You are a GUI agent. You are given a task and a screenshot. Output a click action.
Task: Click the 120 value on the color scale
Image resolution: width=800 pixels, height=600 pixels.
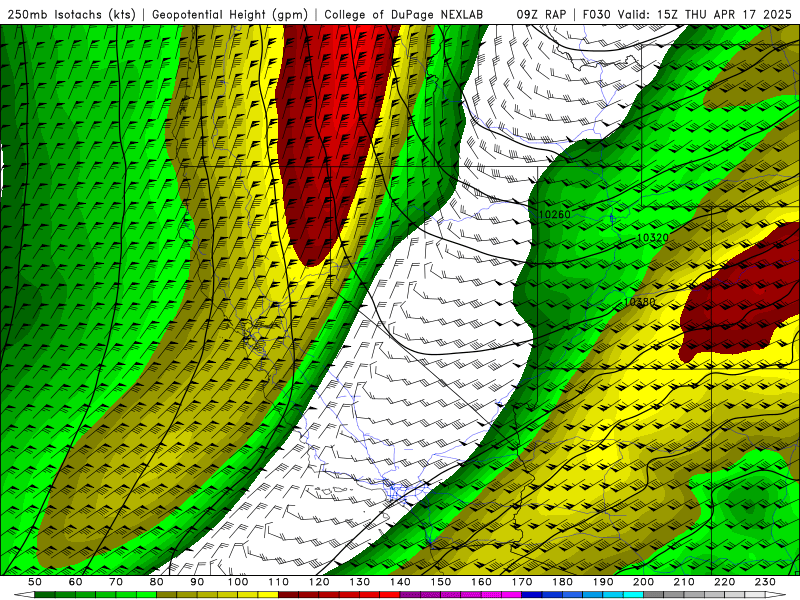(x=319, y=582)
